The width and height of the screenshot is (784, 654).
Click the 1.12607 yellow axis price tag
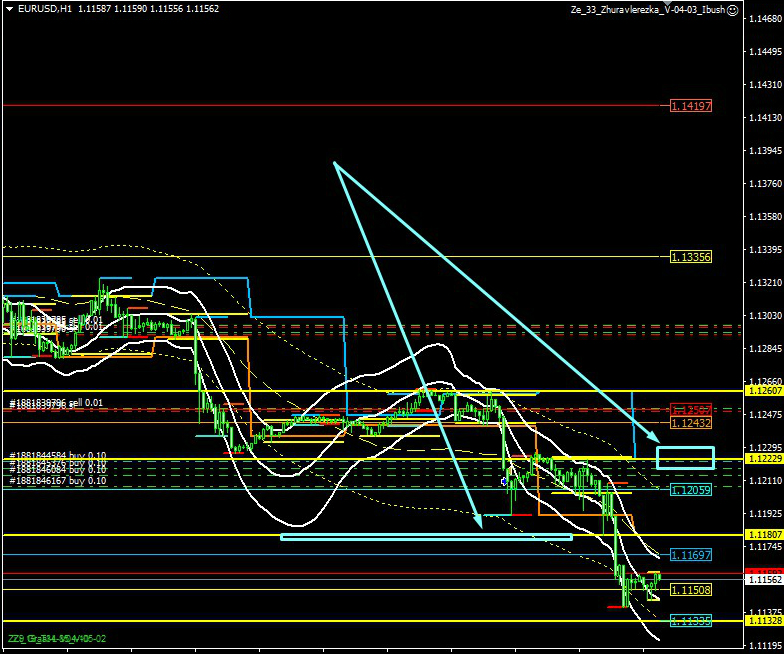tap(763, 391)
